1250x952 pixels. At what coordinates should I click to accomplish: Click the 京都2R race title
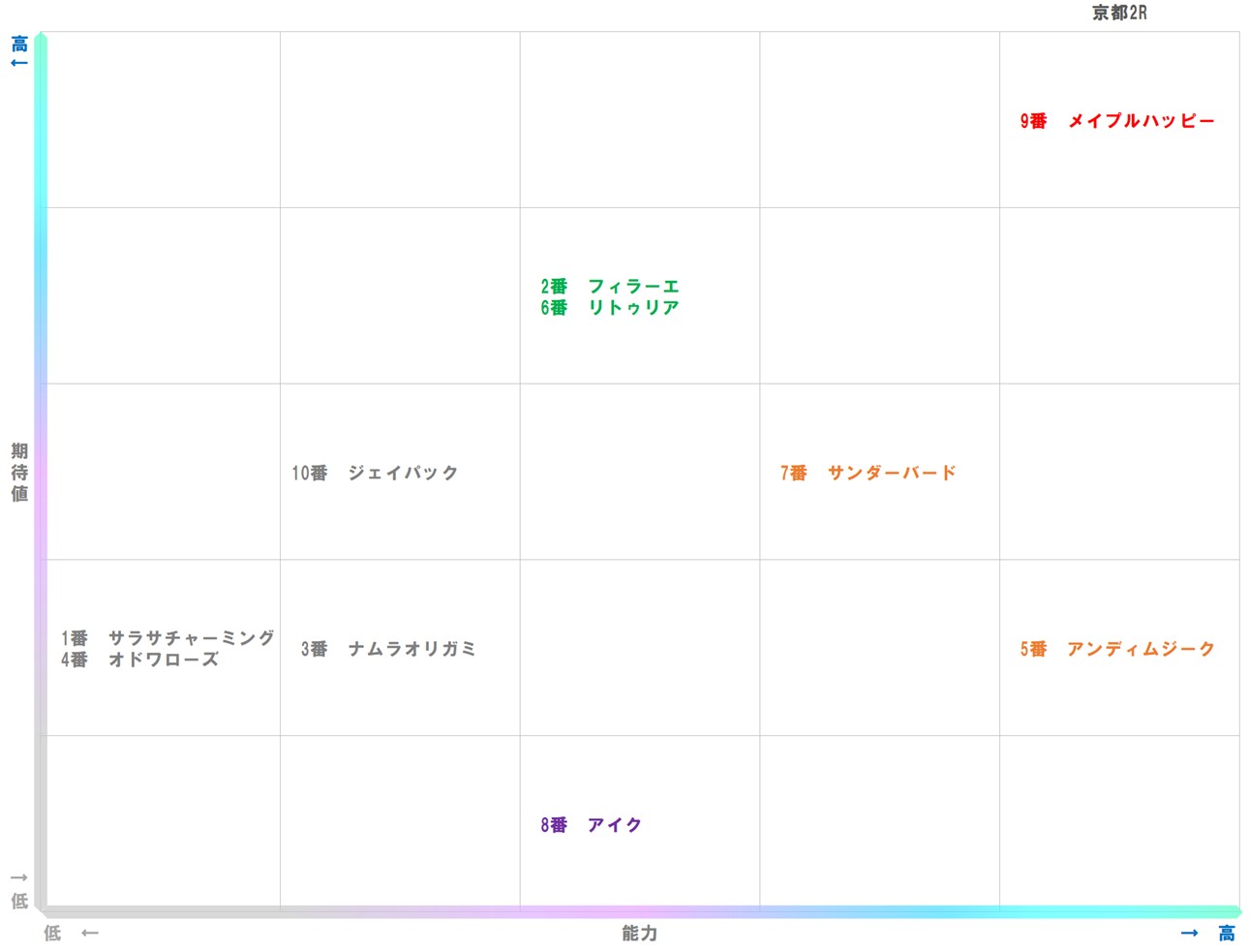click(x=1119, y=13)
